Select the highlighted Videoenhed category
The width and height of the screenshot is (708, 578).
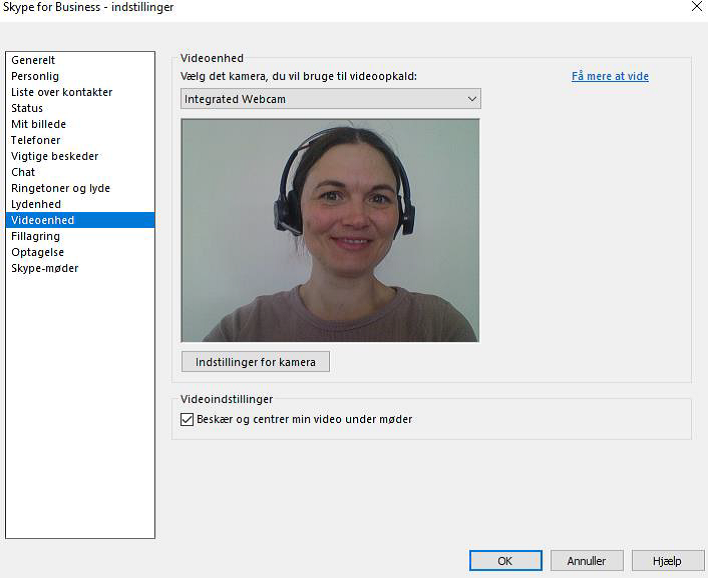80,220
